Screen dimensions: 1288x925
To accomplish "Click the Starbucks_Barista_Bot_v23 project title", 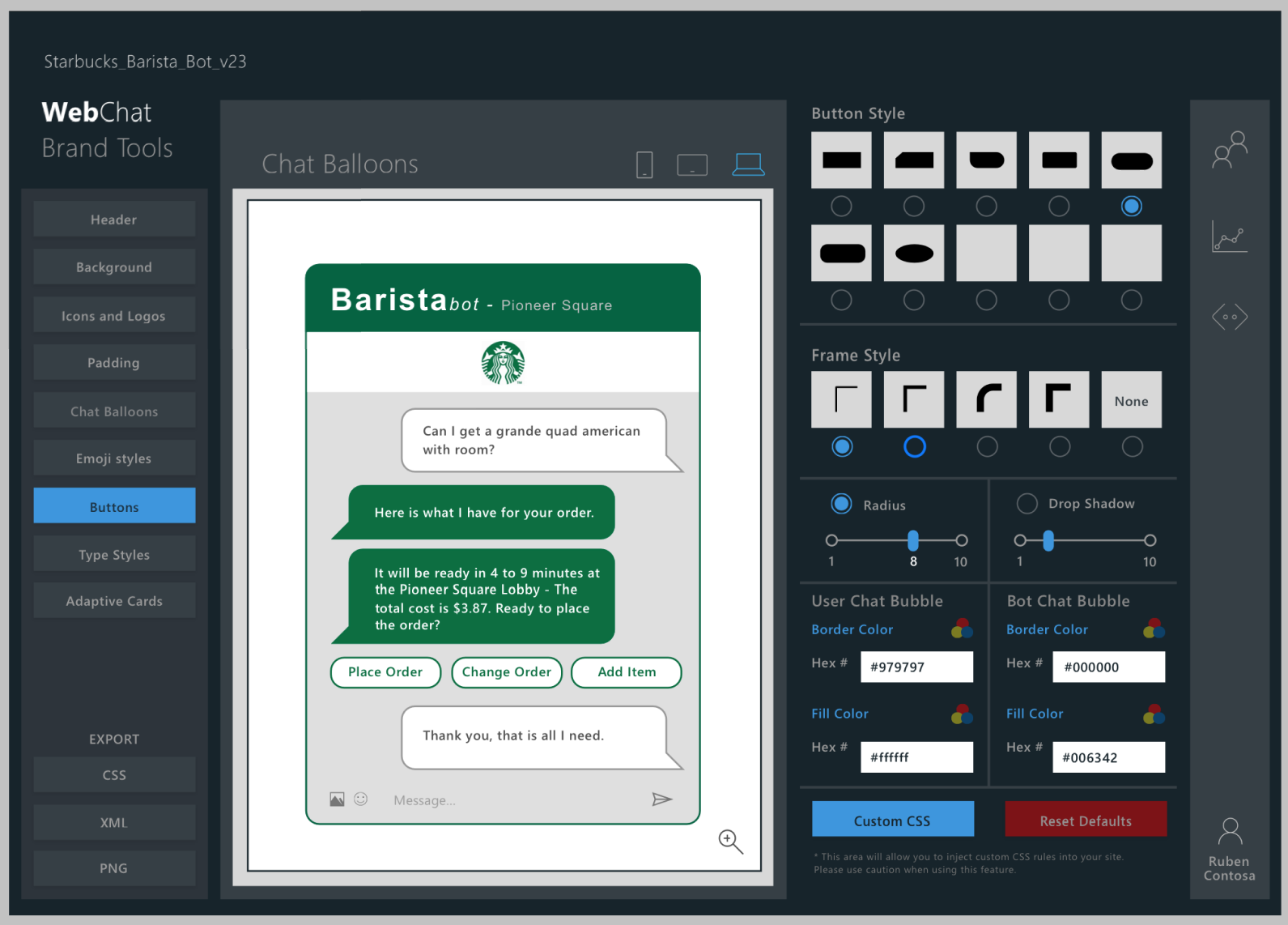I will [x=145, y=62].
